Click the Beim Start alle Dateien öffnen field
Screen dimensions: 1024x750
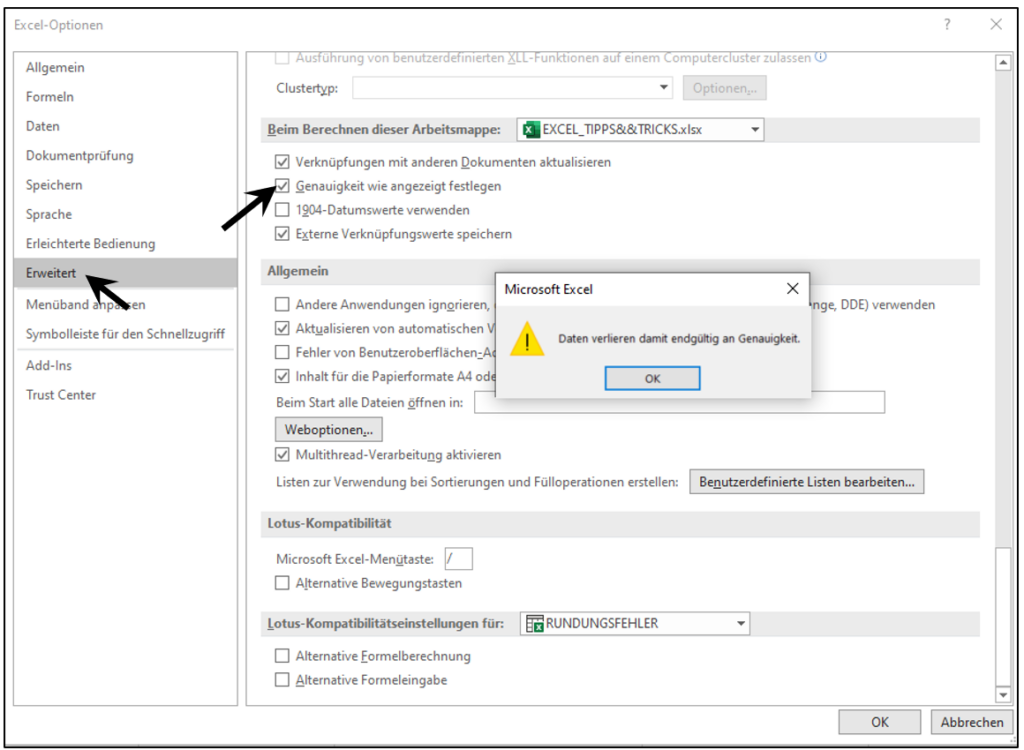click(679, 402)
